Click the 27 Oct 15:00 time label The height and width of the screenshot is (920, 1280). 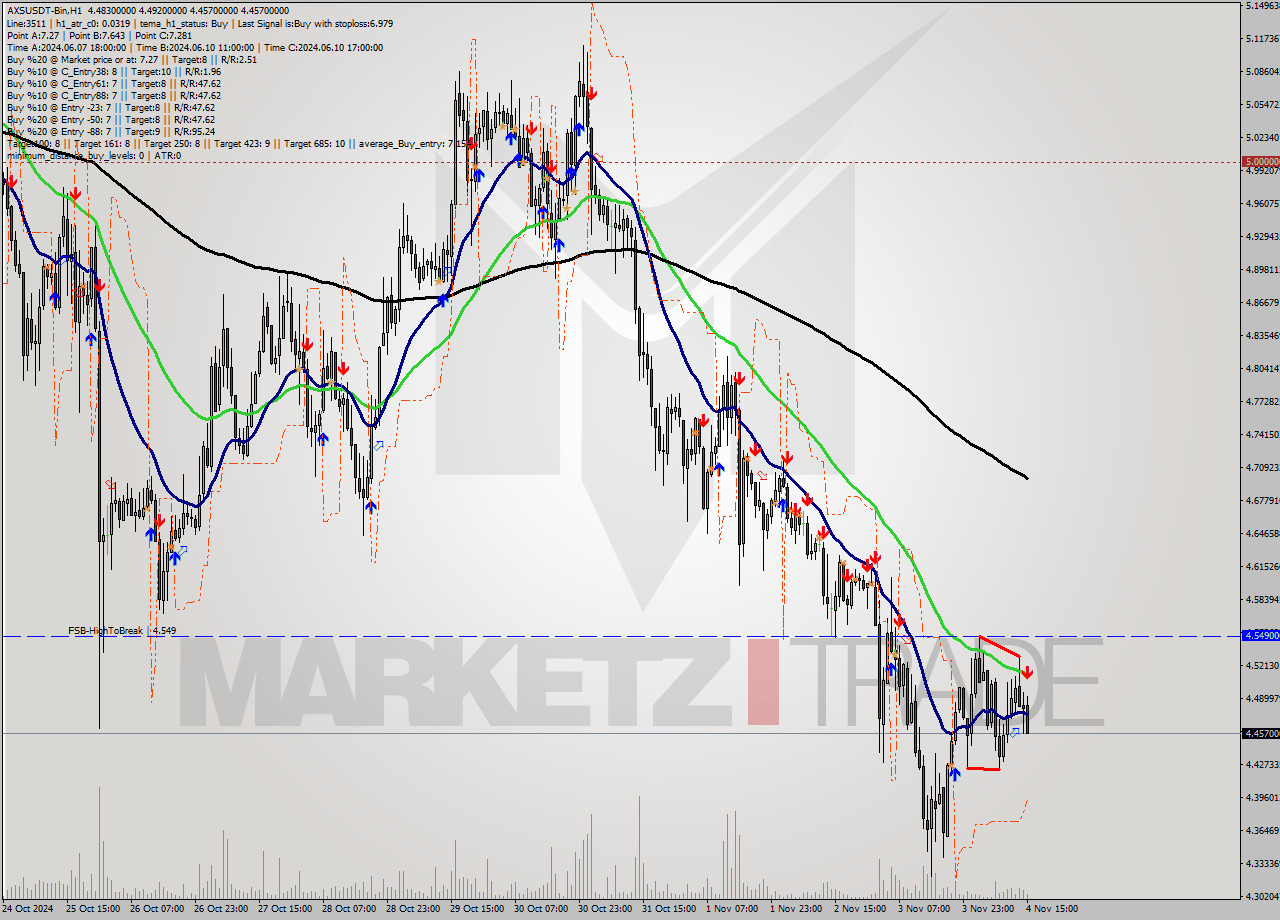point(283,909)
